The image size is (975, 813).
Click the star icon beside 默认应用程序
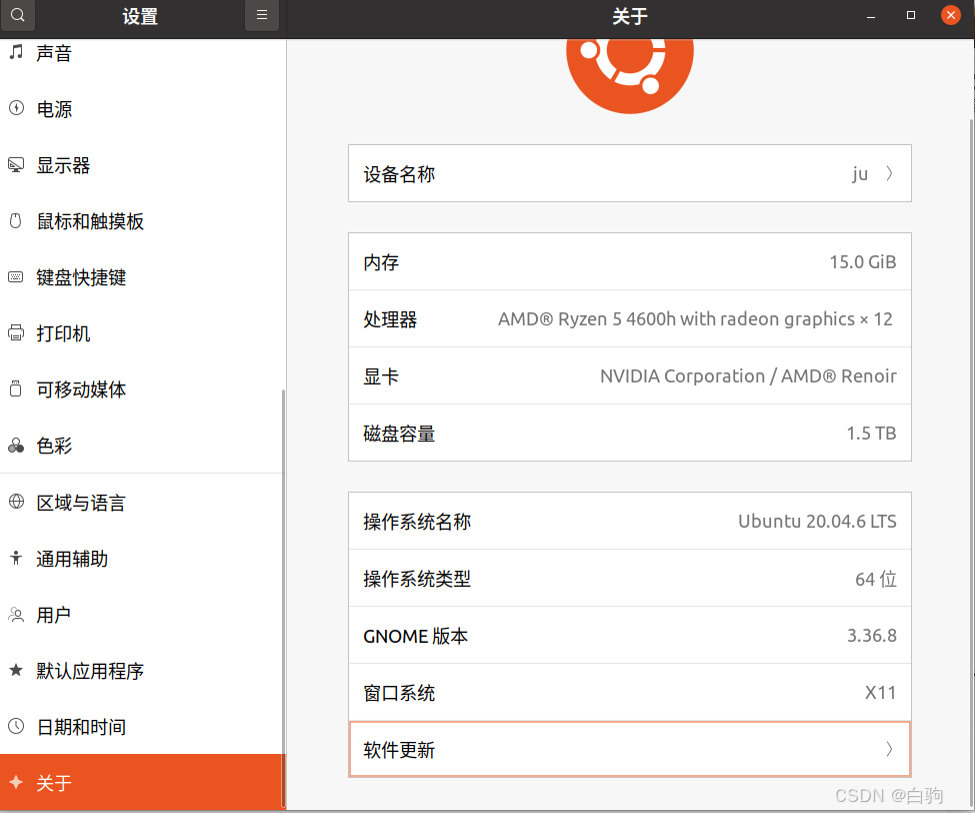coord(16,670)
